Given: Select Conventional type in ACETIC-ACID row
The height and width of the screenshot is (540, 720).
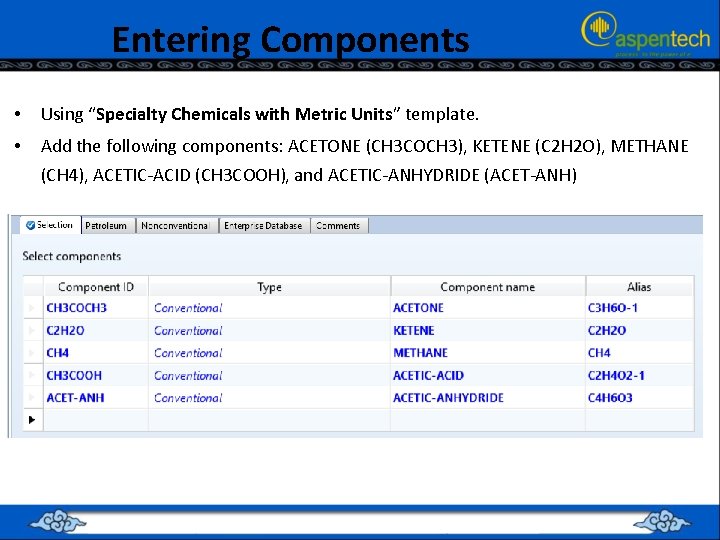Looking at the screenshot, I should coord(270,375).
